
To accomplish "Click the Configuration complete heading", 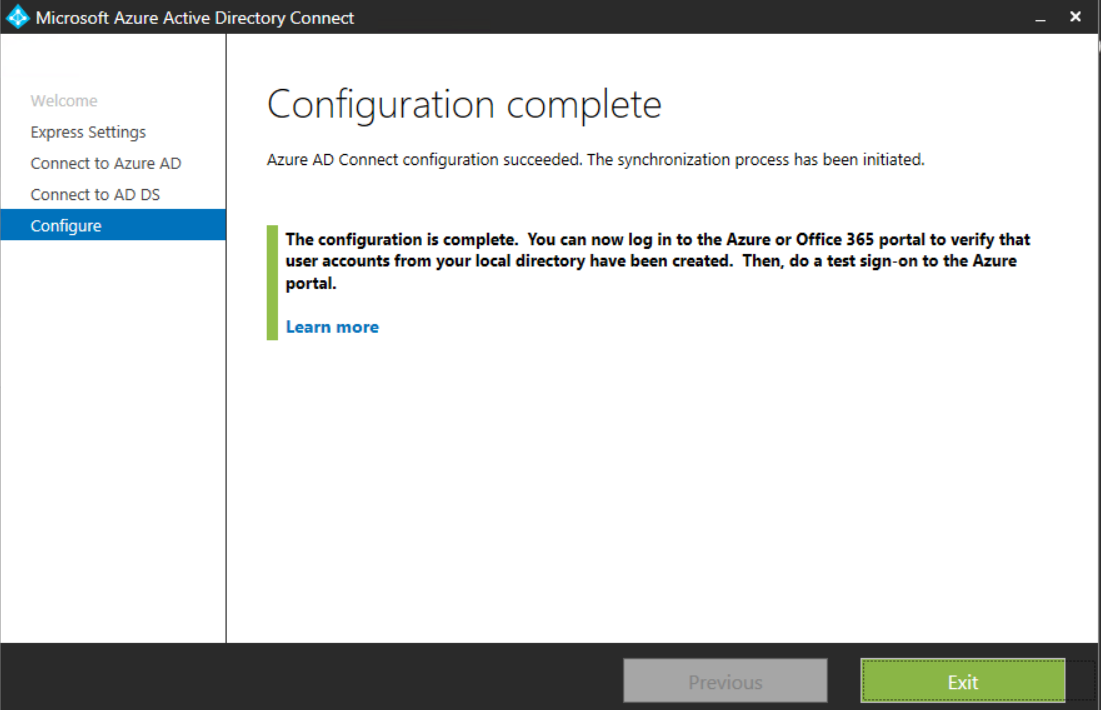I will pyautogui.click(x=463, y=104).
